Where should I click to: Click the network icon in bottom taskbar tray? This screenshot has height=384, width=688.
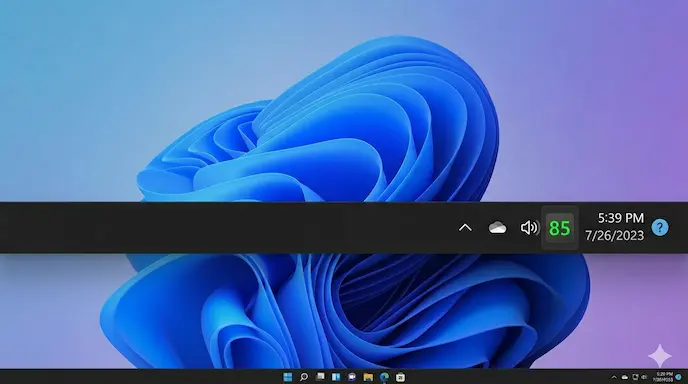[x=635, y=377]
